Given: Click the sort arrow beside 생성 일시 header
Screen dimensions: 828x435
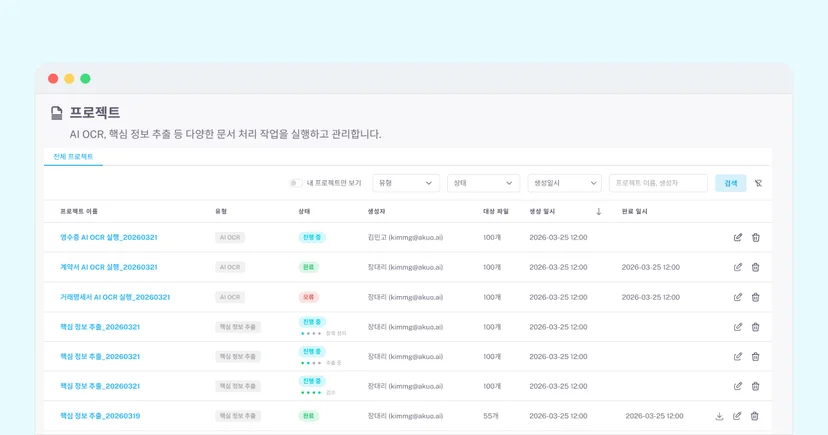Looking at the screenshot, I should point(598,211).
